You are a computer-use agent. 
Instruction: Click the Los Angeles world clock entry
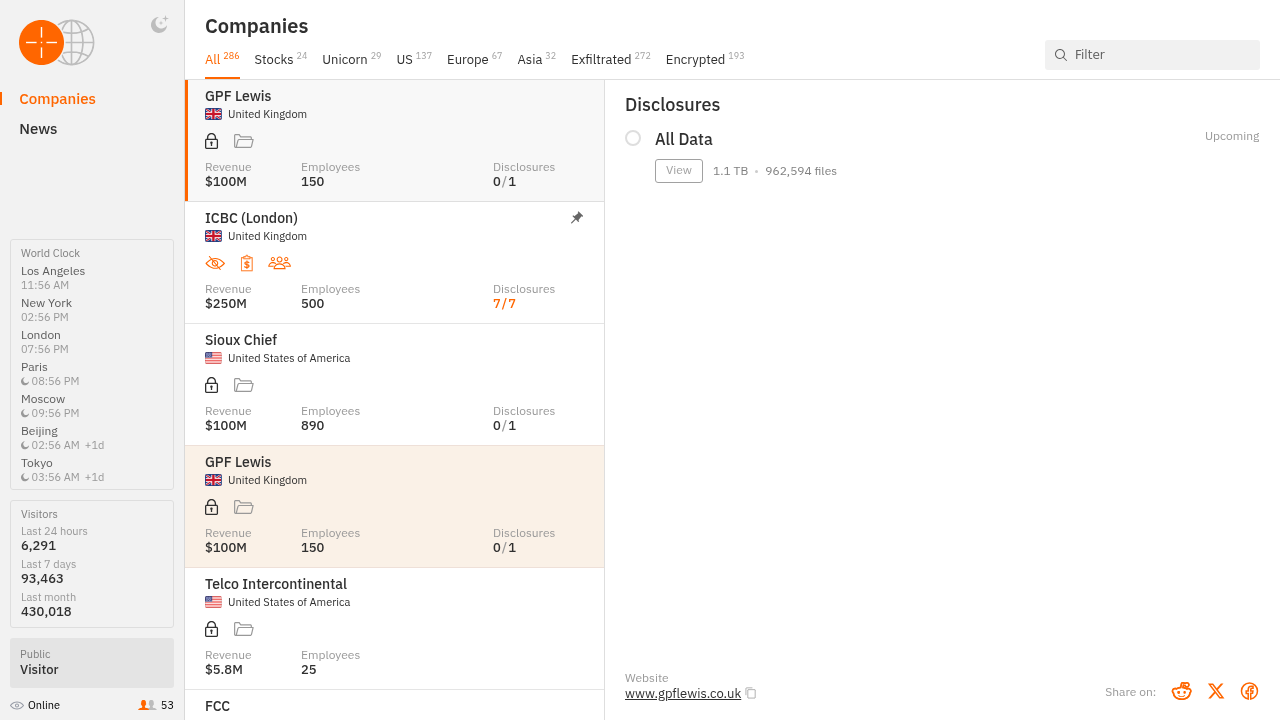click(x=53, y=278)
